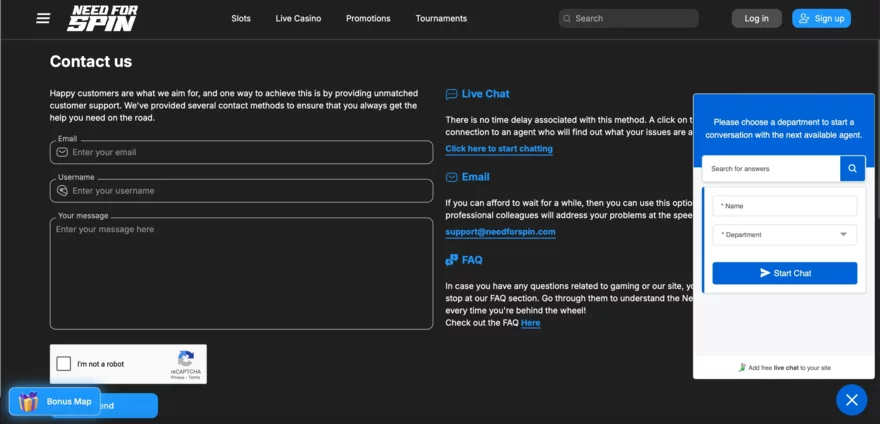Navigate to Tournaments

click(x=441, y=18)
